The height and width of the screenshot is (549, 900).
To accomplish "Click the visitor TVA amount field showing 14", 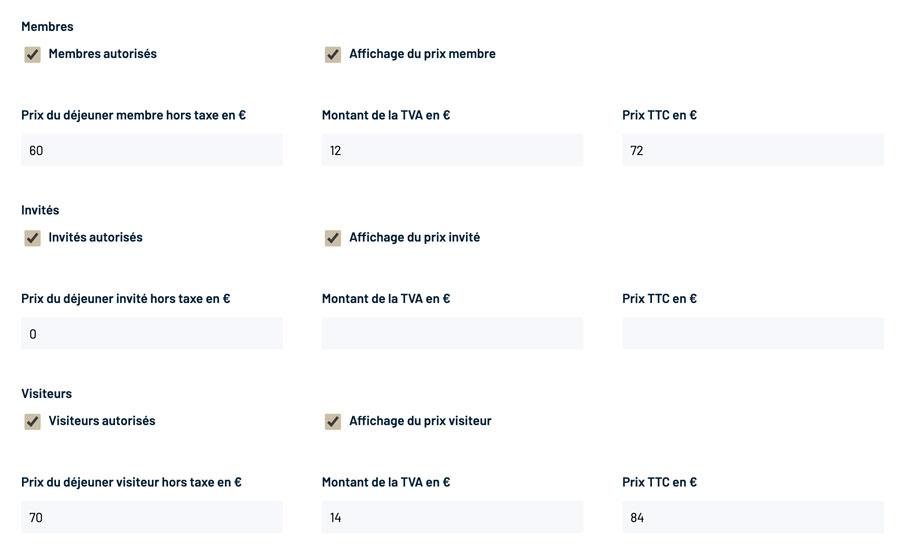I will (x=452, y=517).
